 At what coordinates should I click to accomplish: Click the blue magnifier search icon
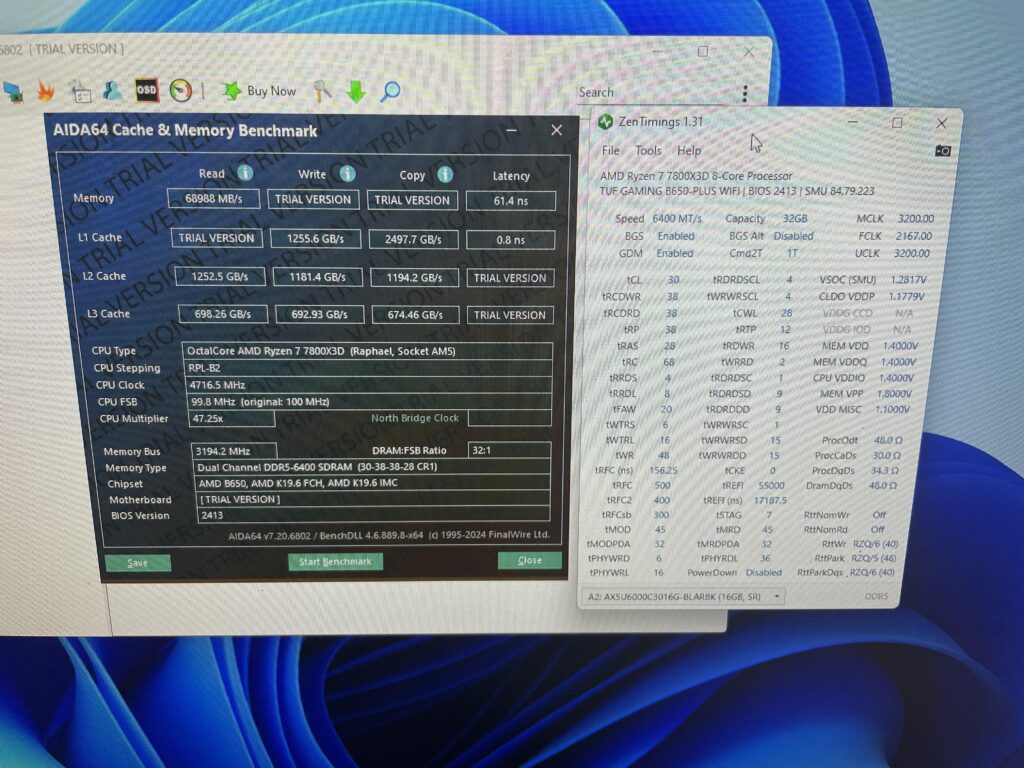tap(390, 91)
